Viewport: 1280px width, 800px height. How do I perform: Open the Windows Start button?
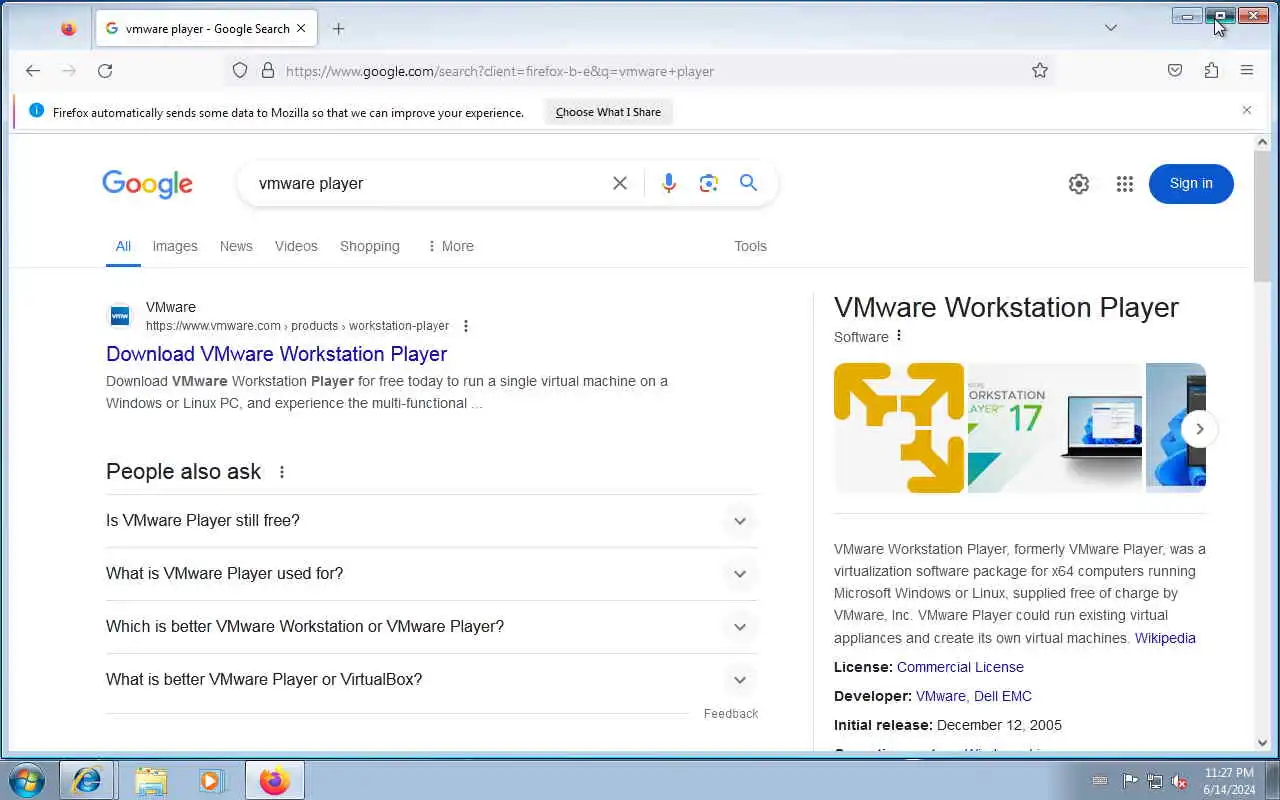coord(27,780)
